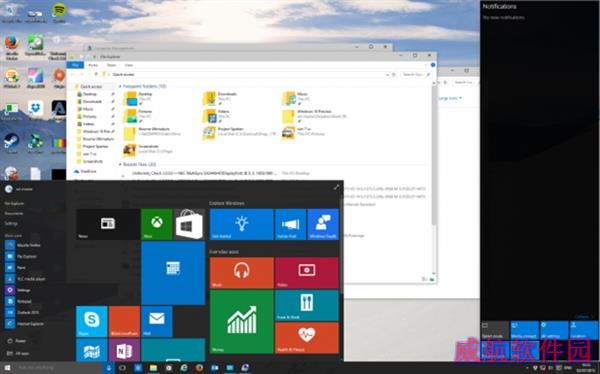The height and width of the screenshot is (374, 600).
Task: Open File Explorer link in Start menu
Action: (x=14, y=204)
